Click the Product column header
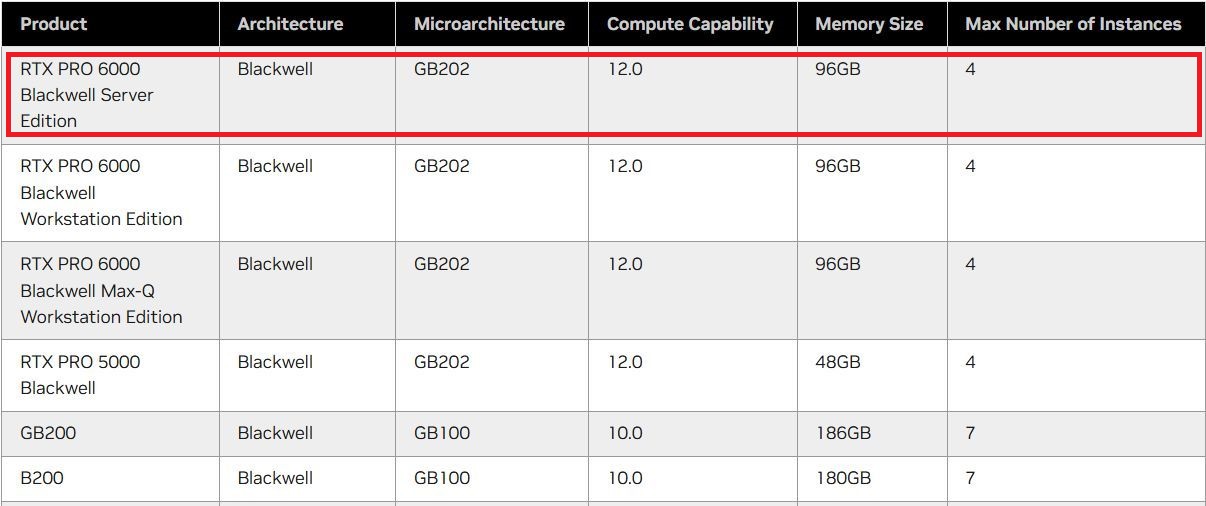This screenshot has height=506, width=1206. tap(54, 24)
